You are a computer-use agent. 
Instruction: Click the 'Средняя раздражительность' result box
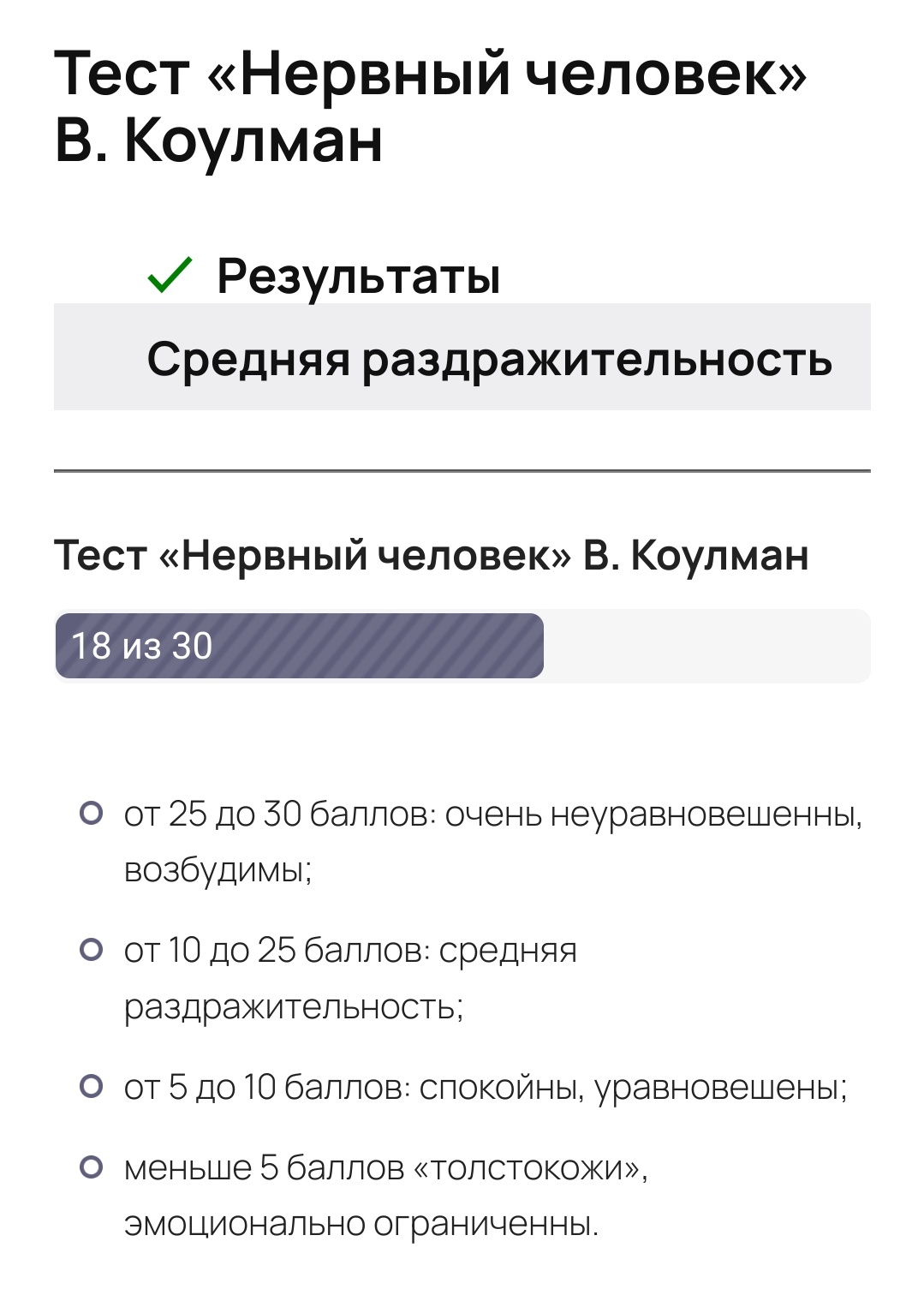pyautogui.click(x=462, y=357)
